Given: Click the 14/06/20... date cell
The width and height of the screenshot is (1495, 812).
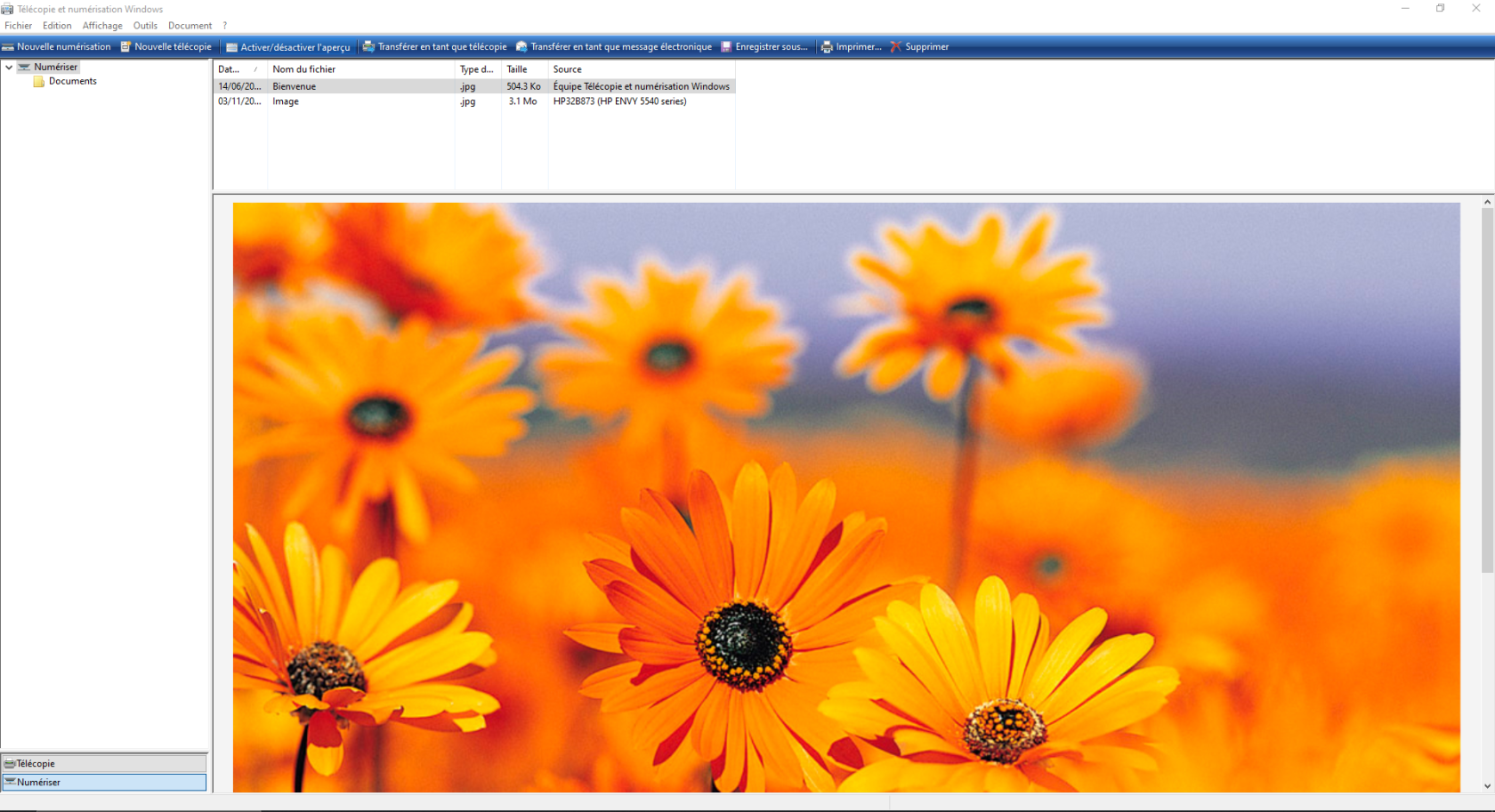Looking at the screenshot, I should pyautogui.click(x=239, y=86).
